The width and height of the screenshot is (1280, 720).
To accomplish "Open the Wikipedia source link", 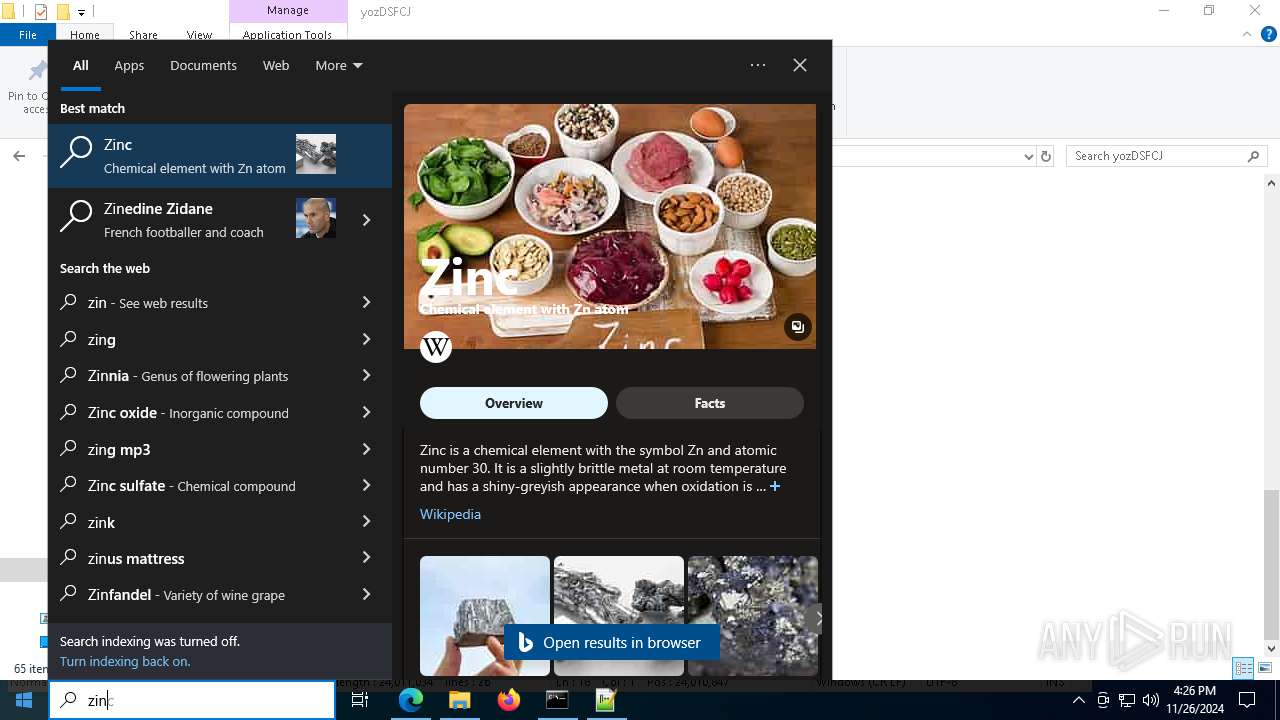I will coord(450,514).
